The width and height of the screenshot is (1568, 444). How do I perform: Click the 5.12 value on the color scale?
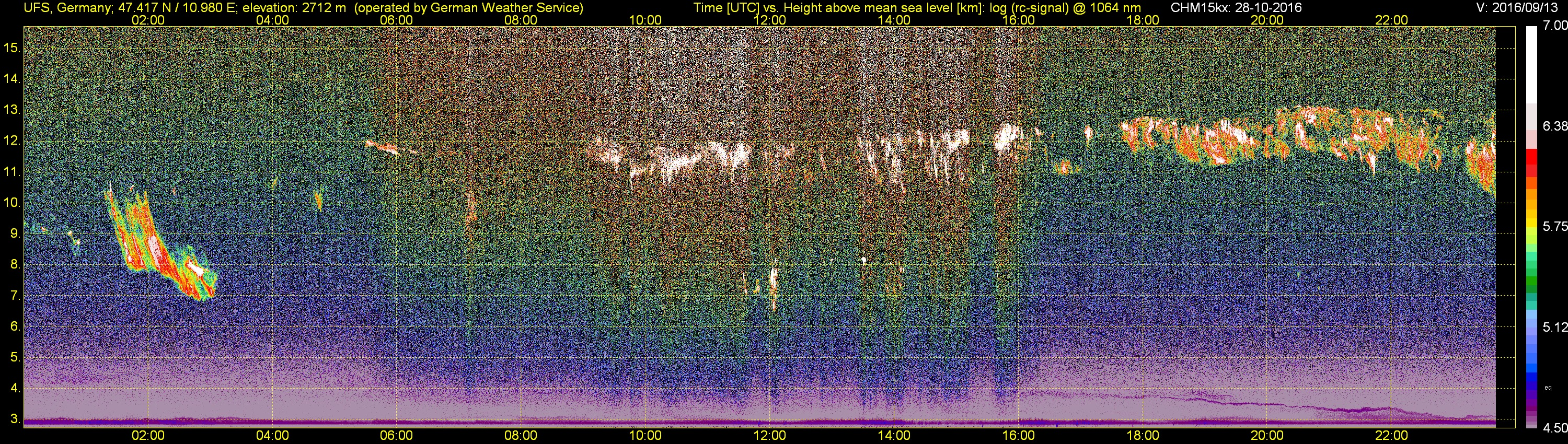1554,327
